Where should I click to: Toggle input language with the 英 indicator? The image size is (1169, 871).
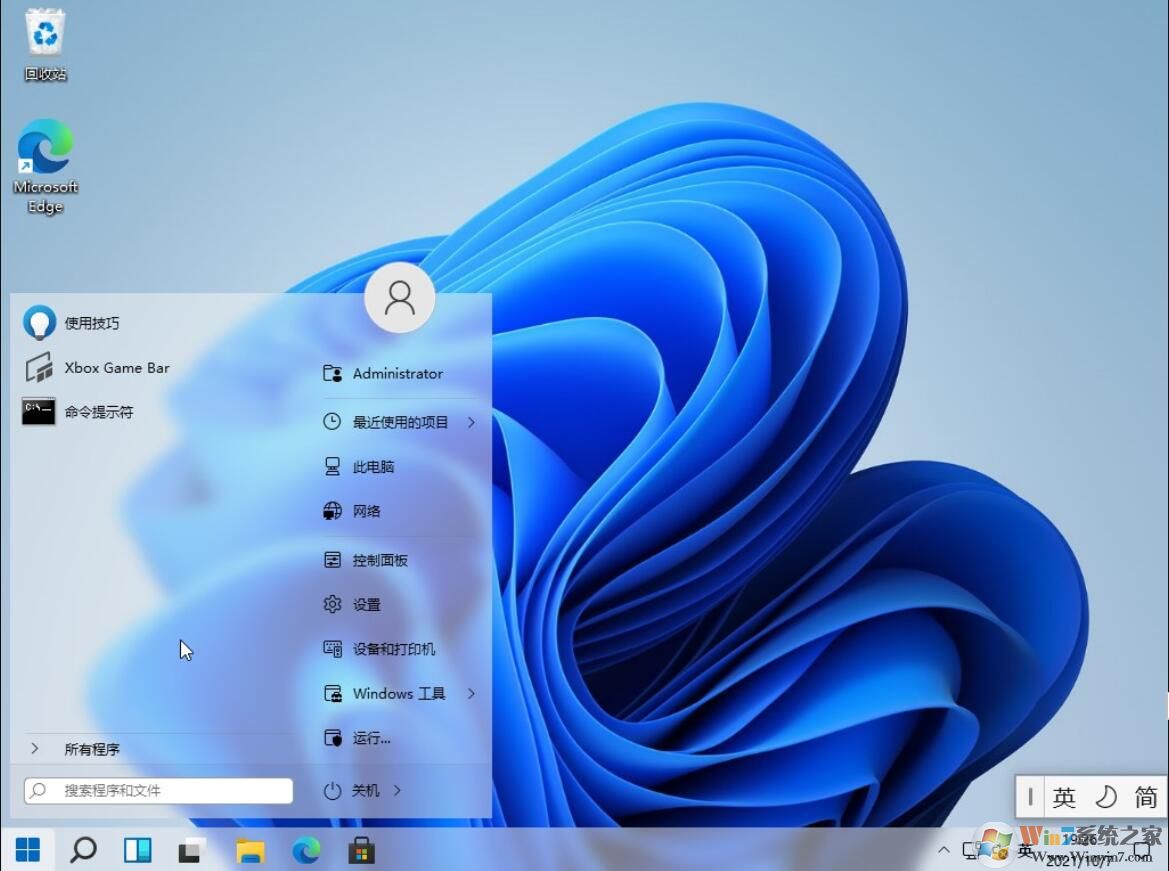click(x=1066, y=797)
